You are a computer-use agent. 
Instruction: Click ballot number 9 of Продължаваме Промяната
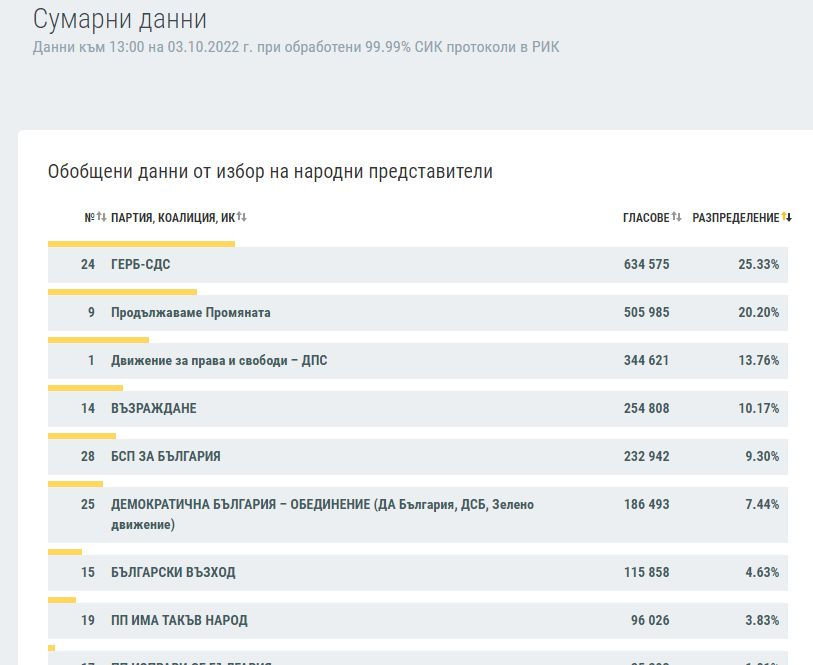coord(91,313)
